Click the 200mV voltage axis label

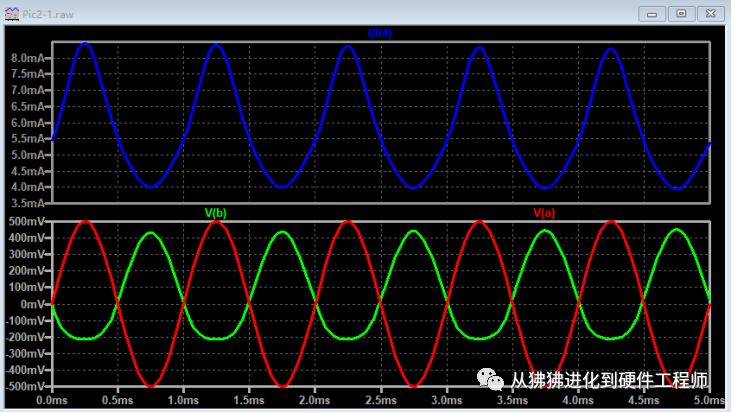pos(26,271)
